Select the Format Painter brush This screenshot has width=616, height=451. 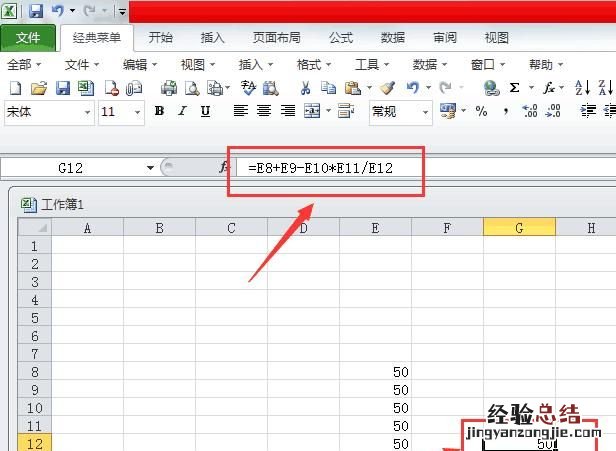pos(387,88)
